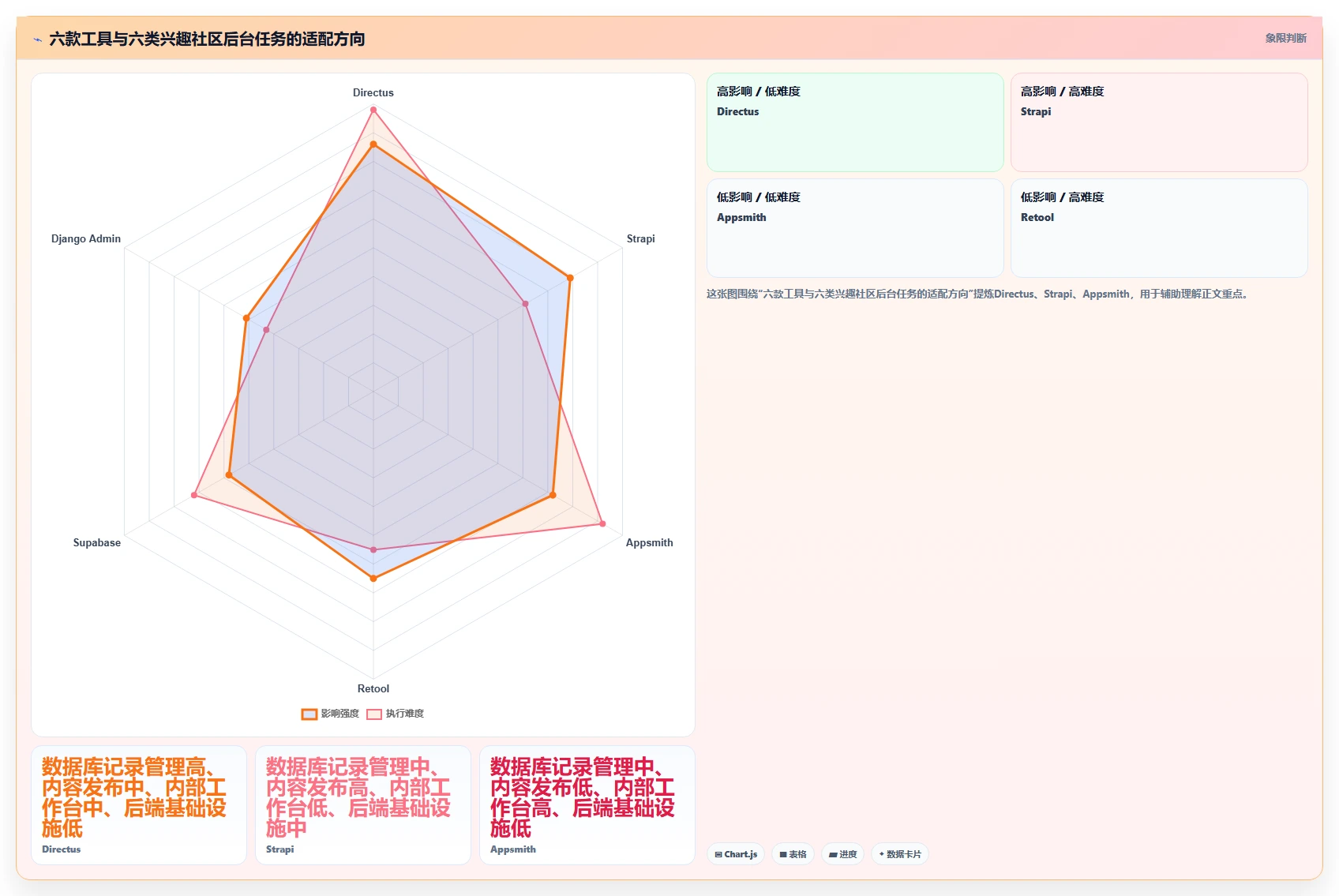Select the 低影响 / 高难度 quadrant heading
Screen dimensions: 1339x896
(x=1063, y=197)
